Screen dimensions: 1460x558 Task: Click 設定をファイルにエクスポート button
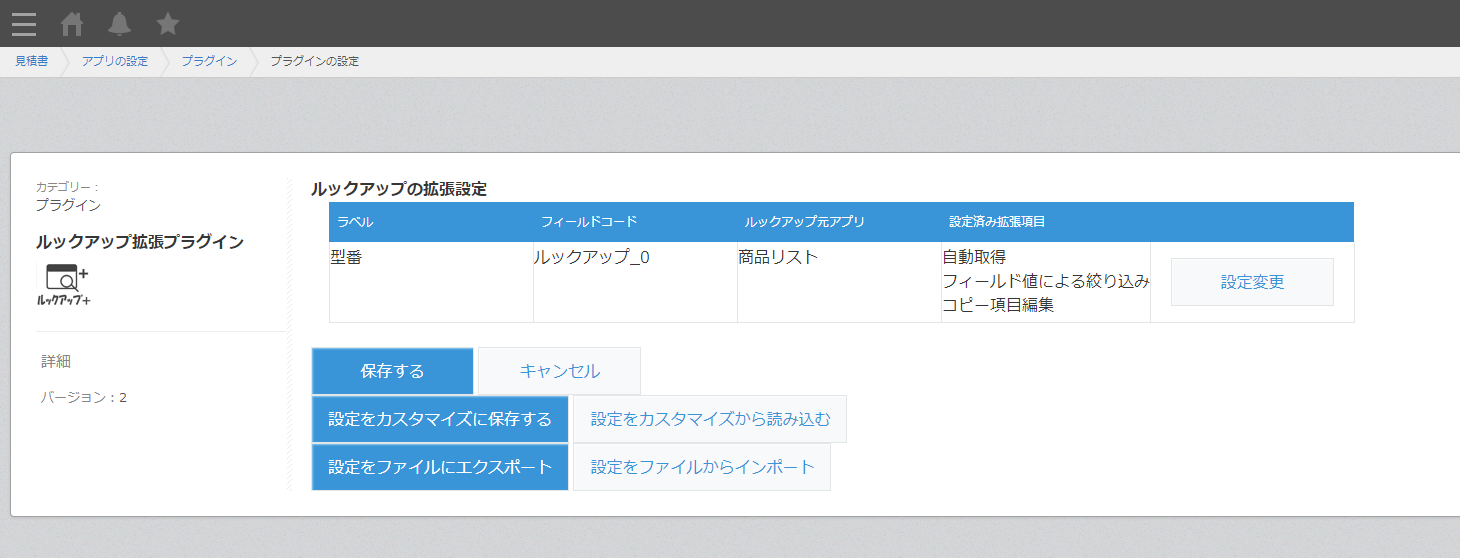coord(440,467)
